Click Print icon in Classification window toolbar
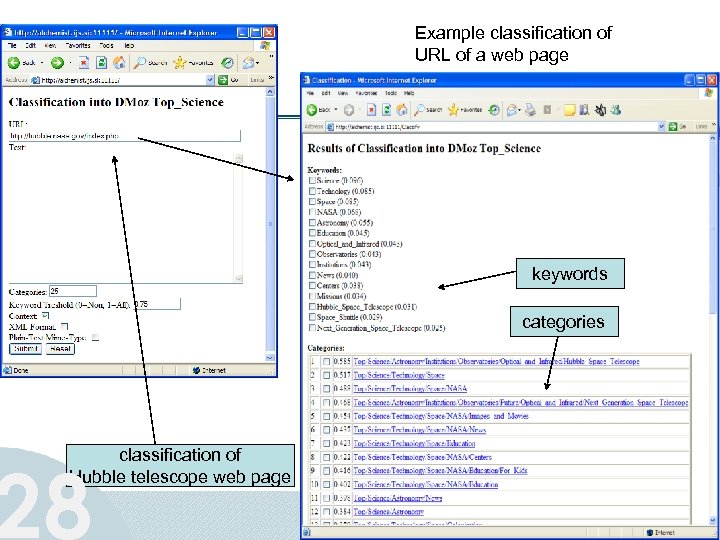720x540 pixels. point(530,110)
